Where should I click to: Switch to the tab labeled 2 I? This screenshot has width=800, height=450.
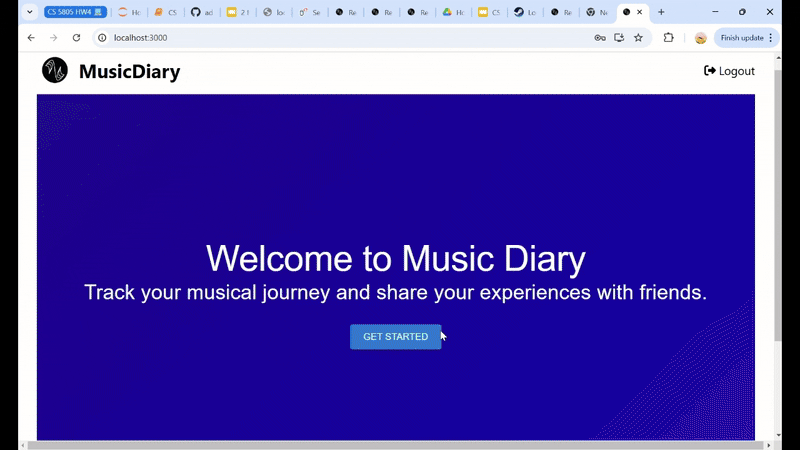(238, 12)
